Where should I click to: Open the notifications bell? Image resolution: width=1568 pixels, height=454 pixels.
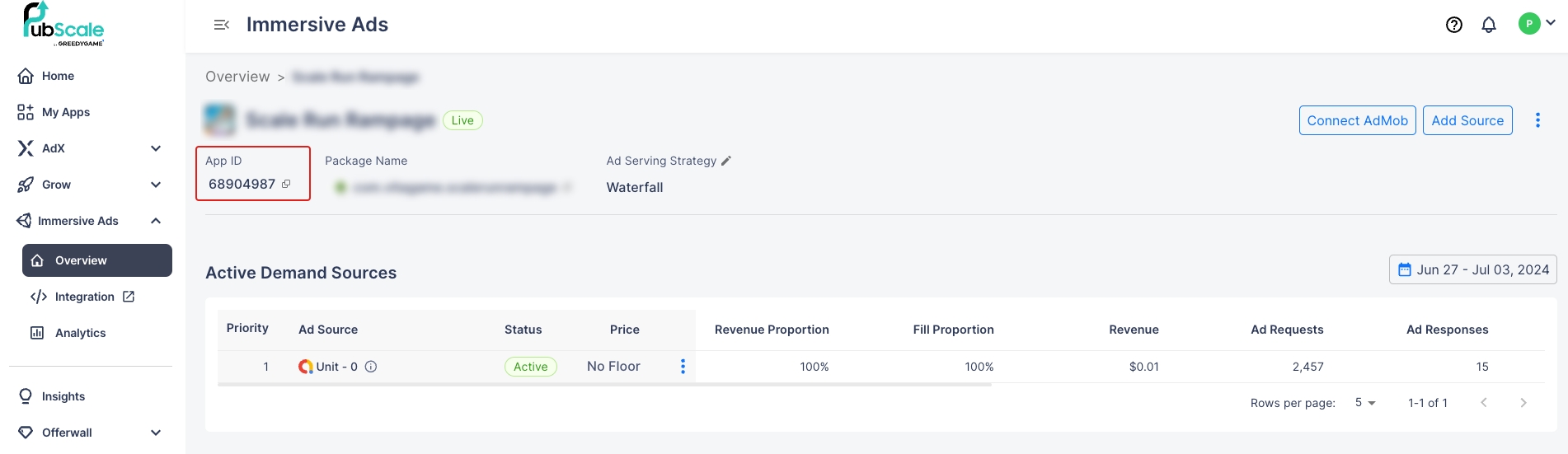[1489, 25]
